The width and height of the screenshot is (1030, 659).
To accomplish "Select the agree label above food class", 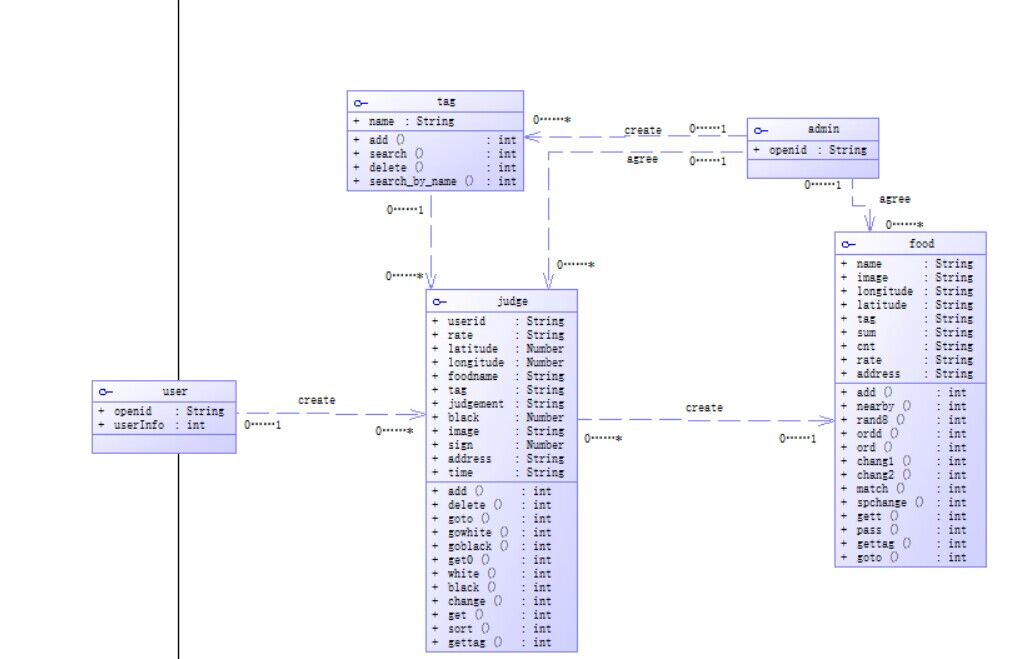I will click(895, 199).
